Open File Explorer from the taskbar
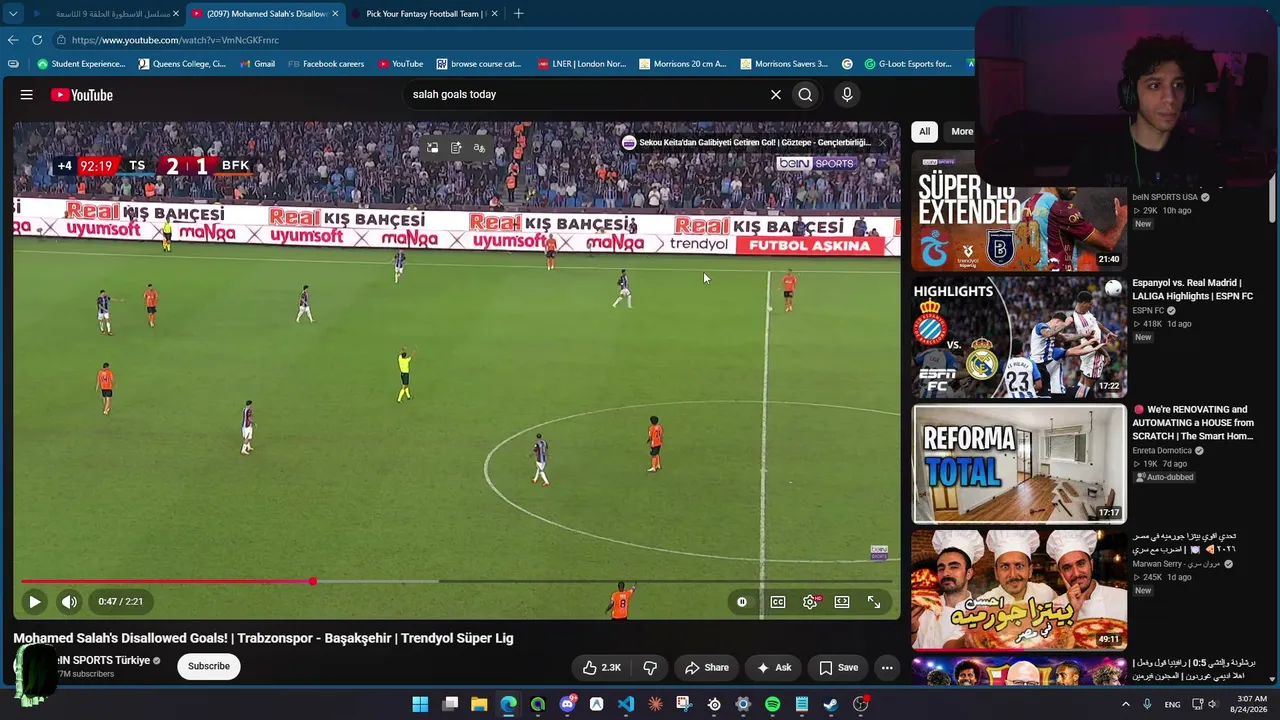The width and height of the screenshot is (1280, 720). pos(479,705)
